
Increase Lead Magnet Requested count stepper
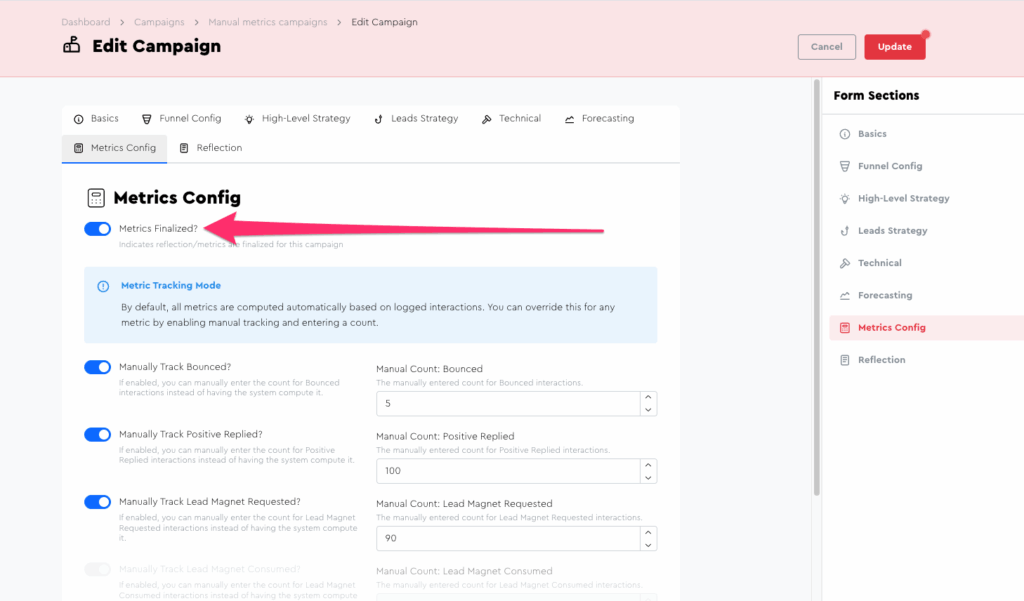tap(649, 532)
